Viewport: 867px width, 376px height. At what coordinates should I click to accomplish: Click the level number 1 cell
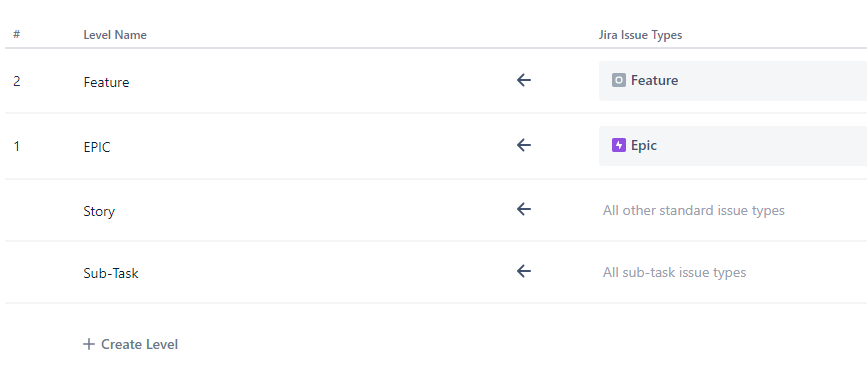(x=17, y=147)
